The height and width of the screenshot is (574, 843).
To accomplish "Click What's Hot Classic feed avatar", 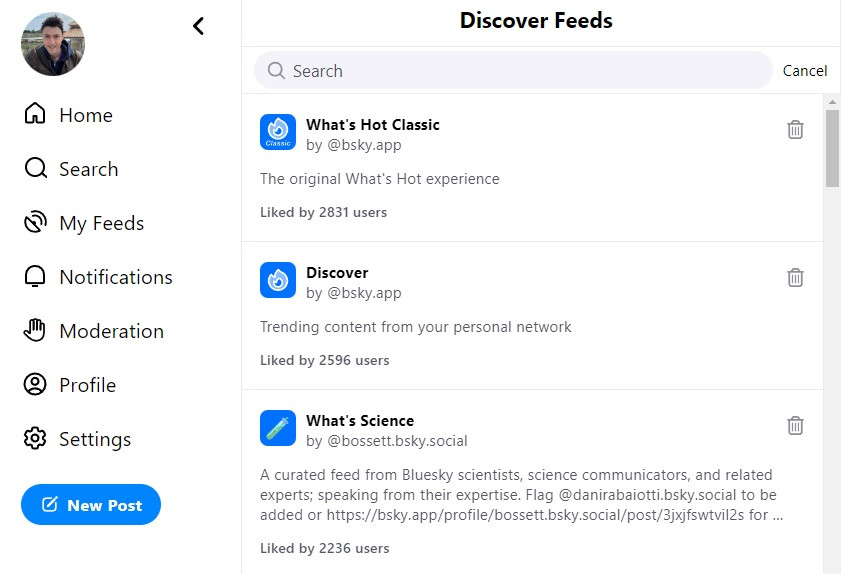I will pyautogui.click(x=278, y=132).
